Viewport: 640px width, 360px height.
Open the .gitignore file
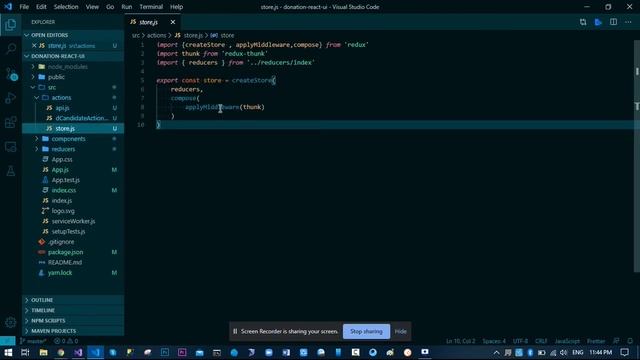point(61,242)
